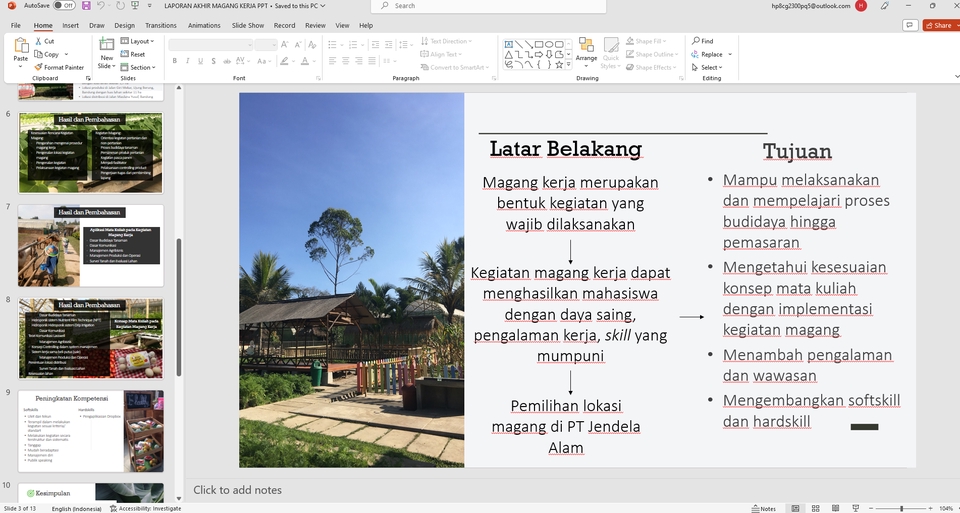The height and width of the screenshot is (513, 960).
Task: Toggle italic formatting
Action: (187, 61)
